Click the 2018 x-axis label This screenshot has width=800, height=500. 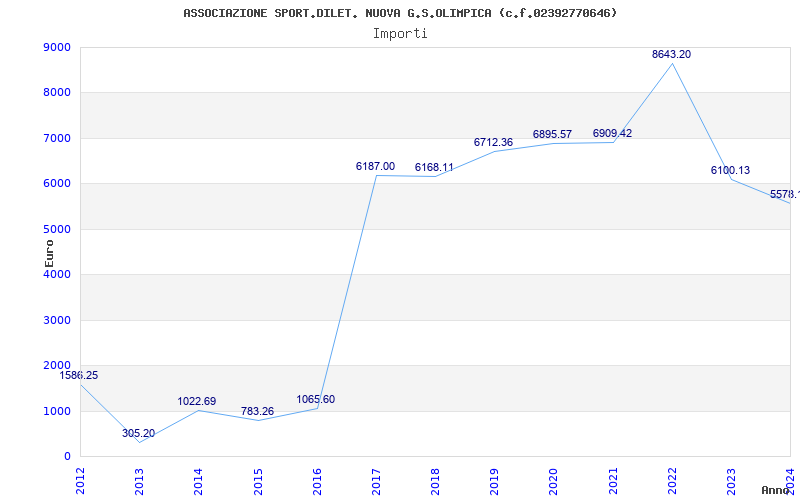pyautogui.click(x=435, y=481)
